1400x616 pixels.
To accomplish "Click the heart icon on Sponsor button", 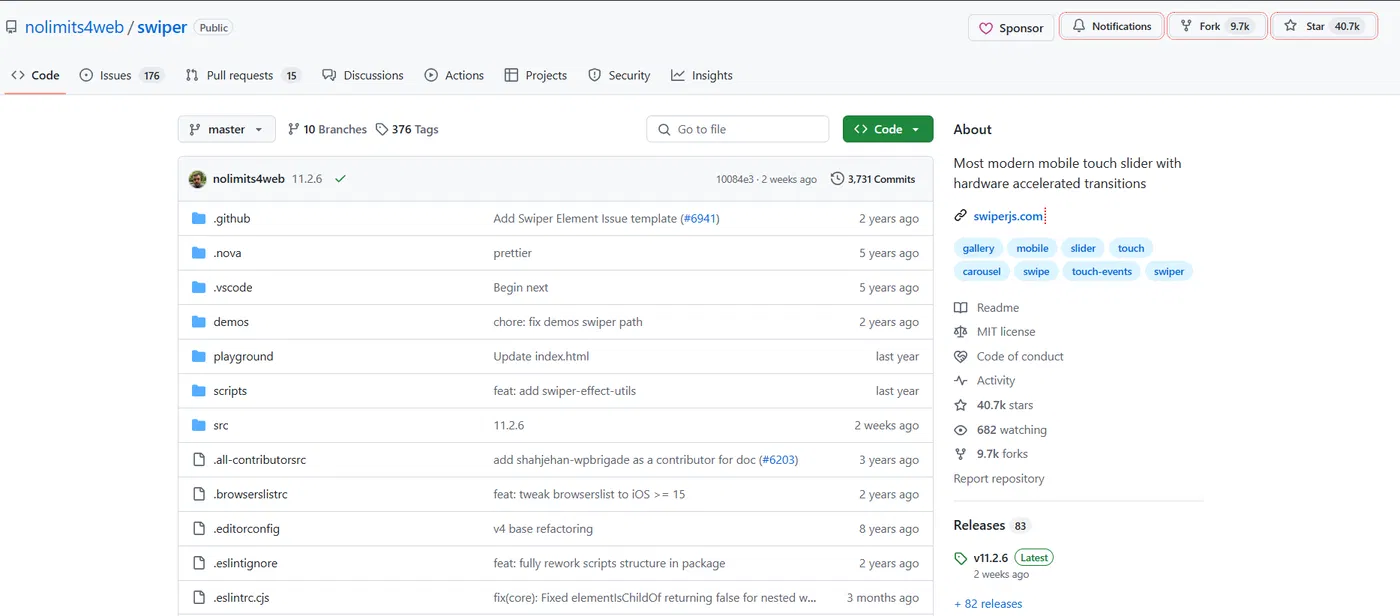I will 986,28.
